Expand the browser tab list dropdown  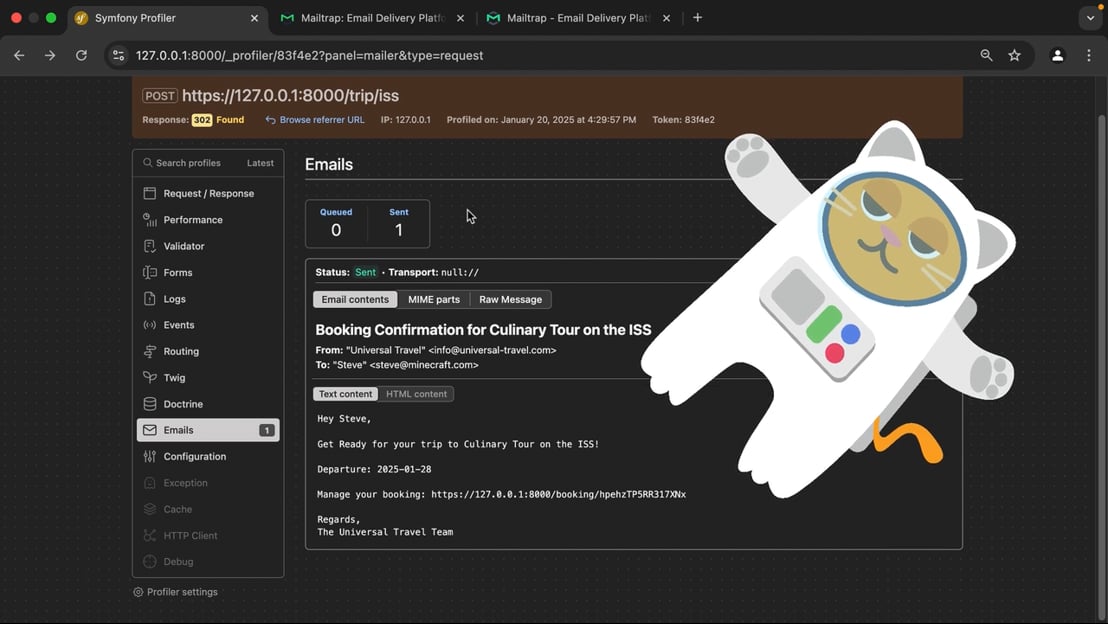(1090, 18)
